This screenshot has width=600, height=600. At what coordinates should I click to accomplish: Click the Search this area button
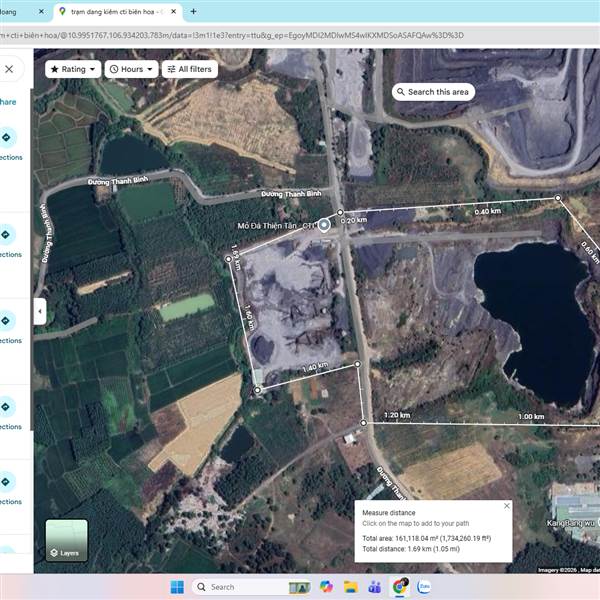[433, 92]
